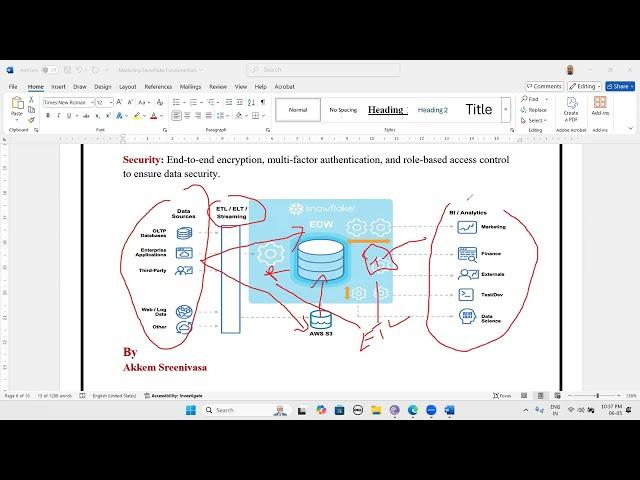
Task: Click the Decrease Indent icon
Action: (x=229, y=102)
